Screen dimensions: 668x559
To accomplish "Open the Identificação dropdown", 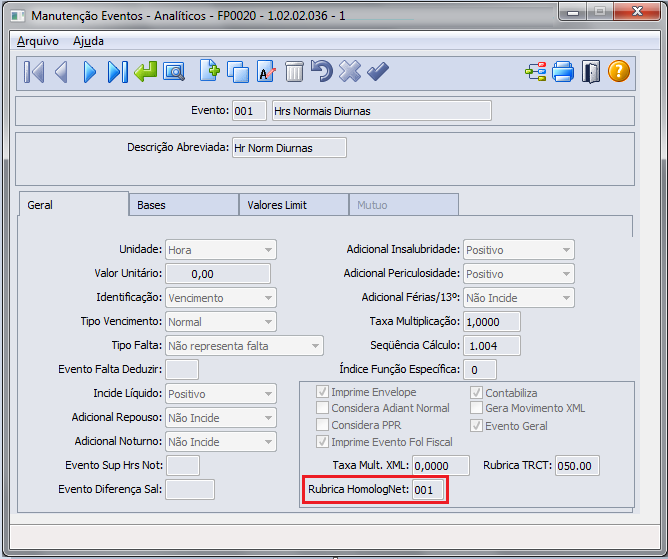I will (221, 298).
